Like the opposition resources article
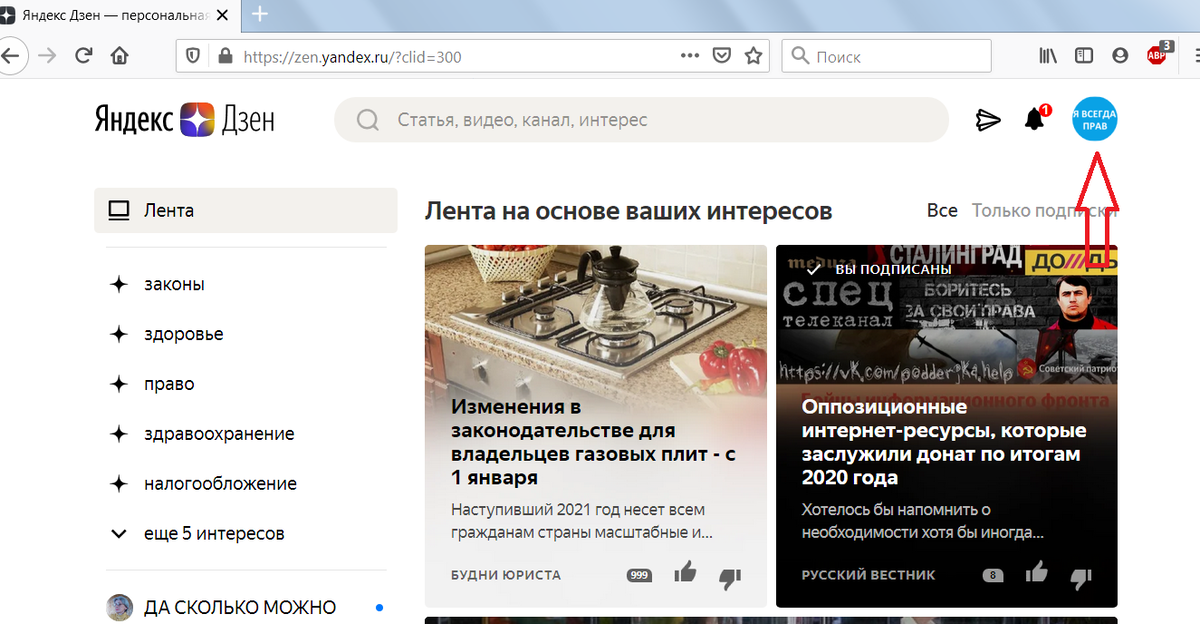The height and width of the screenshot is (624, 1200). tap(1036, 573)
